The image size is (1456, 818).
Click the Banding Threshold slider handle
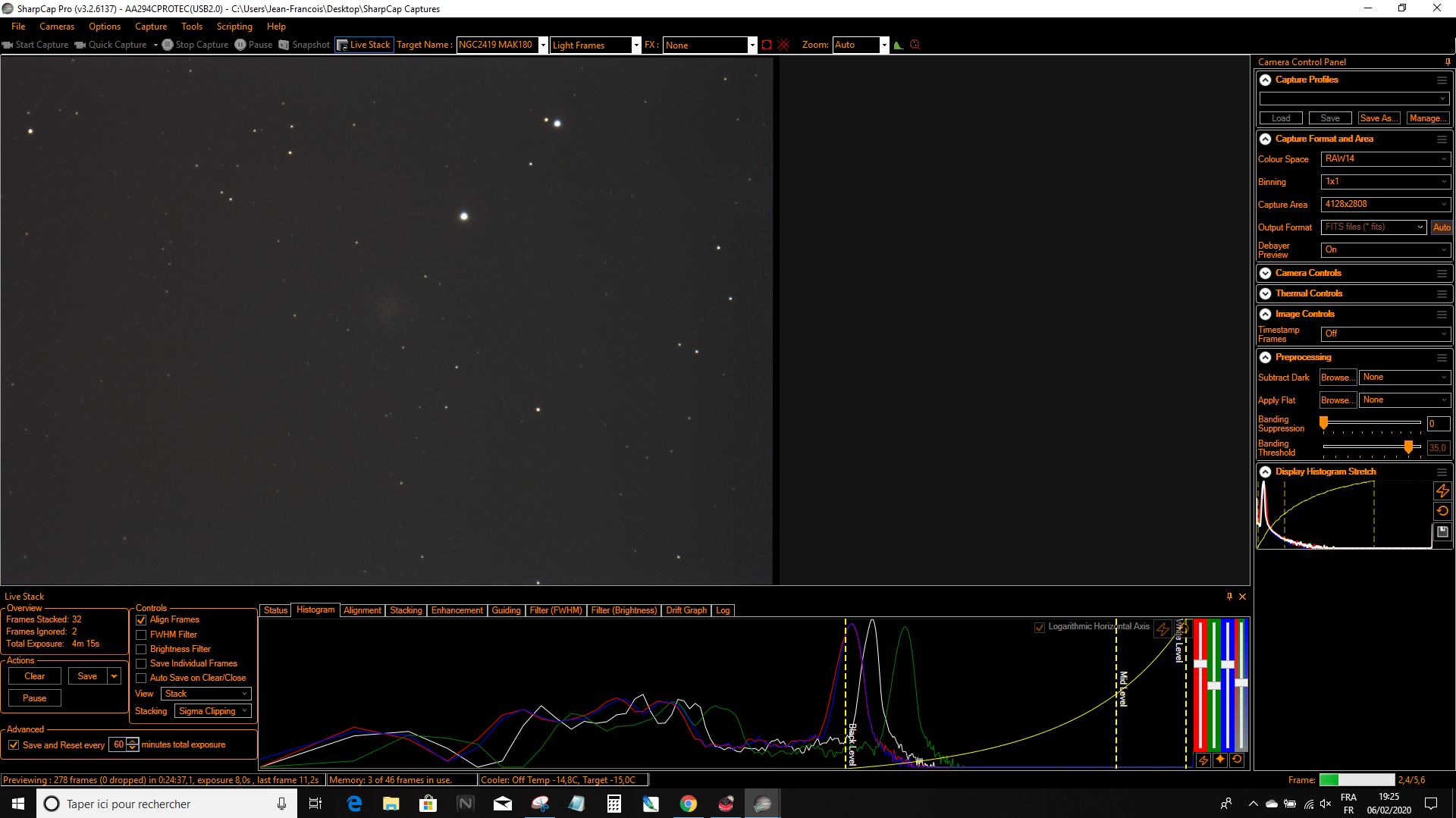(x=1408, y=447)
